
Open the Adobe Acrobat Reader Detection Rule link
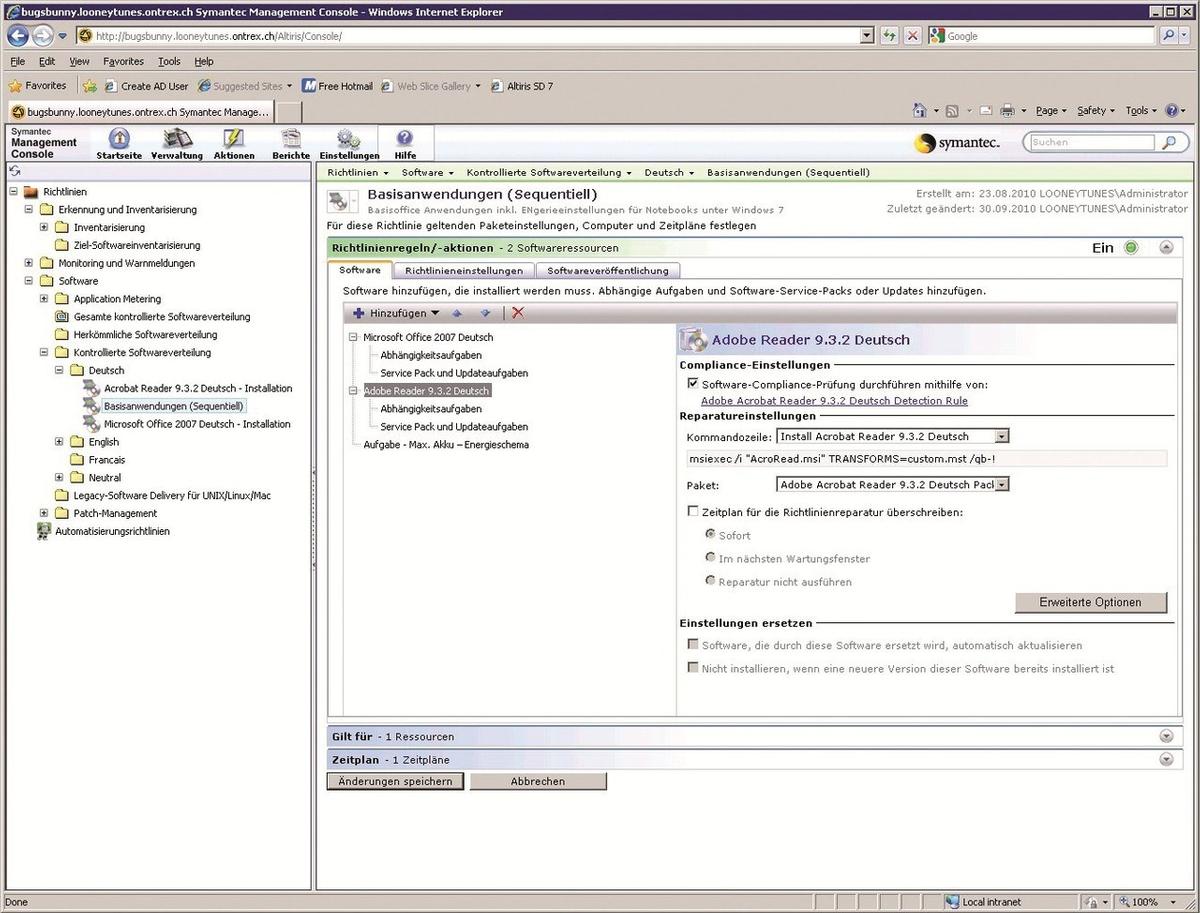[x=834, y=401]
